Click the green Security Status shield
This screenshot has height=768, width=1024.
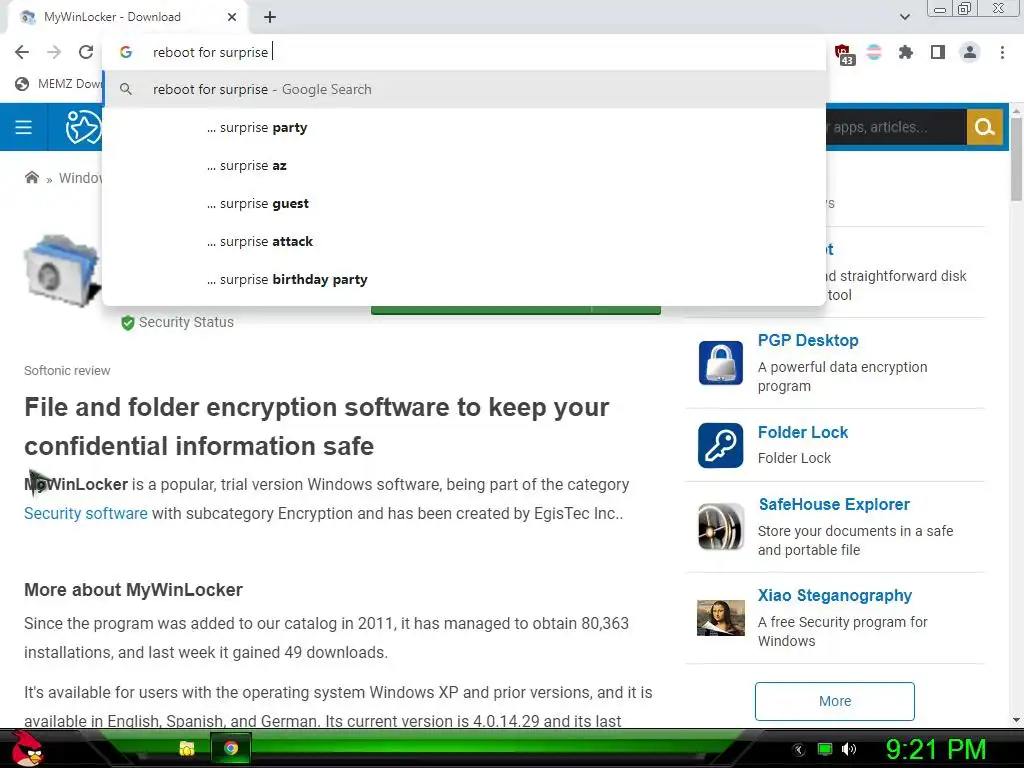[x=128, y=323]
